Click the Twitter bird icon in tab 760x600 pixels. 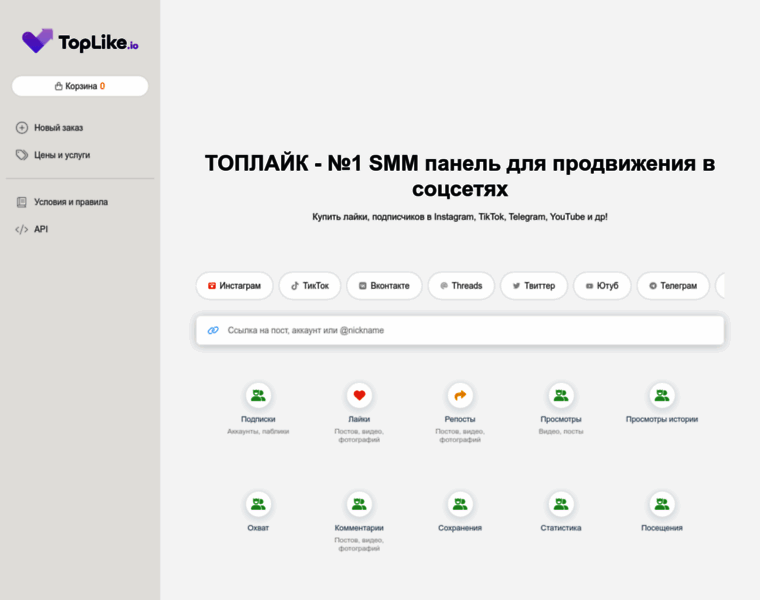click(x=516, y=286)
